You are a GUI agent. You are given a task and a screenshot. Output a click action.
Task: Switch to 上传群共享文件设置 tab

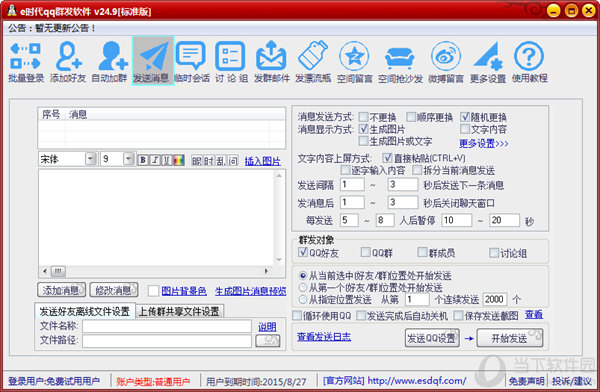(x=179, y=311)
